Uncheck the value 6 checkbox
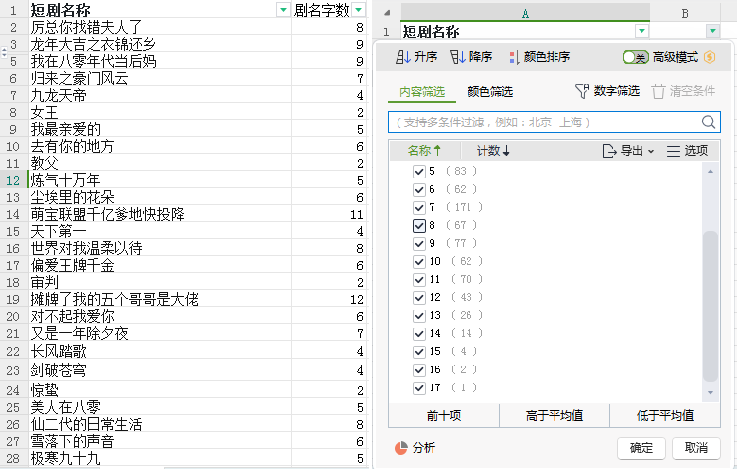This screenshot has width=738, height=470. click(x=419, y=189)
